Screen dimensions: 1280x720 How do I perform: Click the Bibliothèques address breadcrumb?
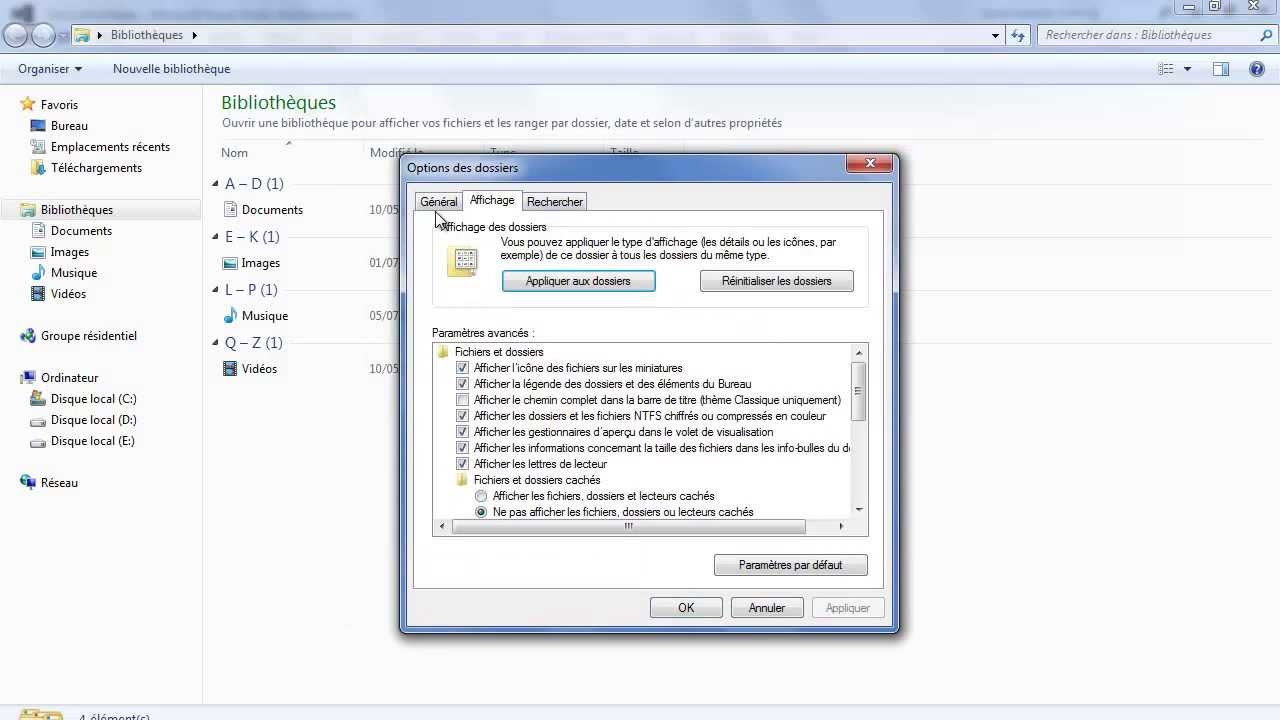tap(147, 35)
